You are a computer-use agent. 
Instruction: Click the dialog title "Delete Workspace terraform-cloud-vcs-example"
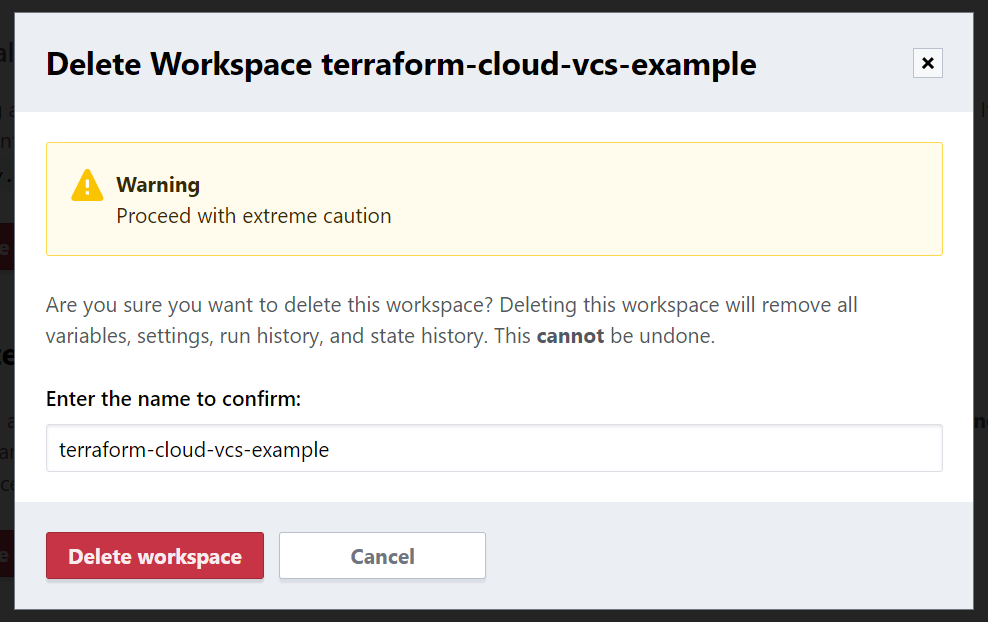(x=401, y=65)
